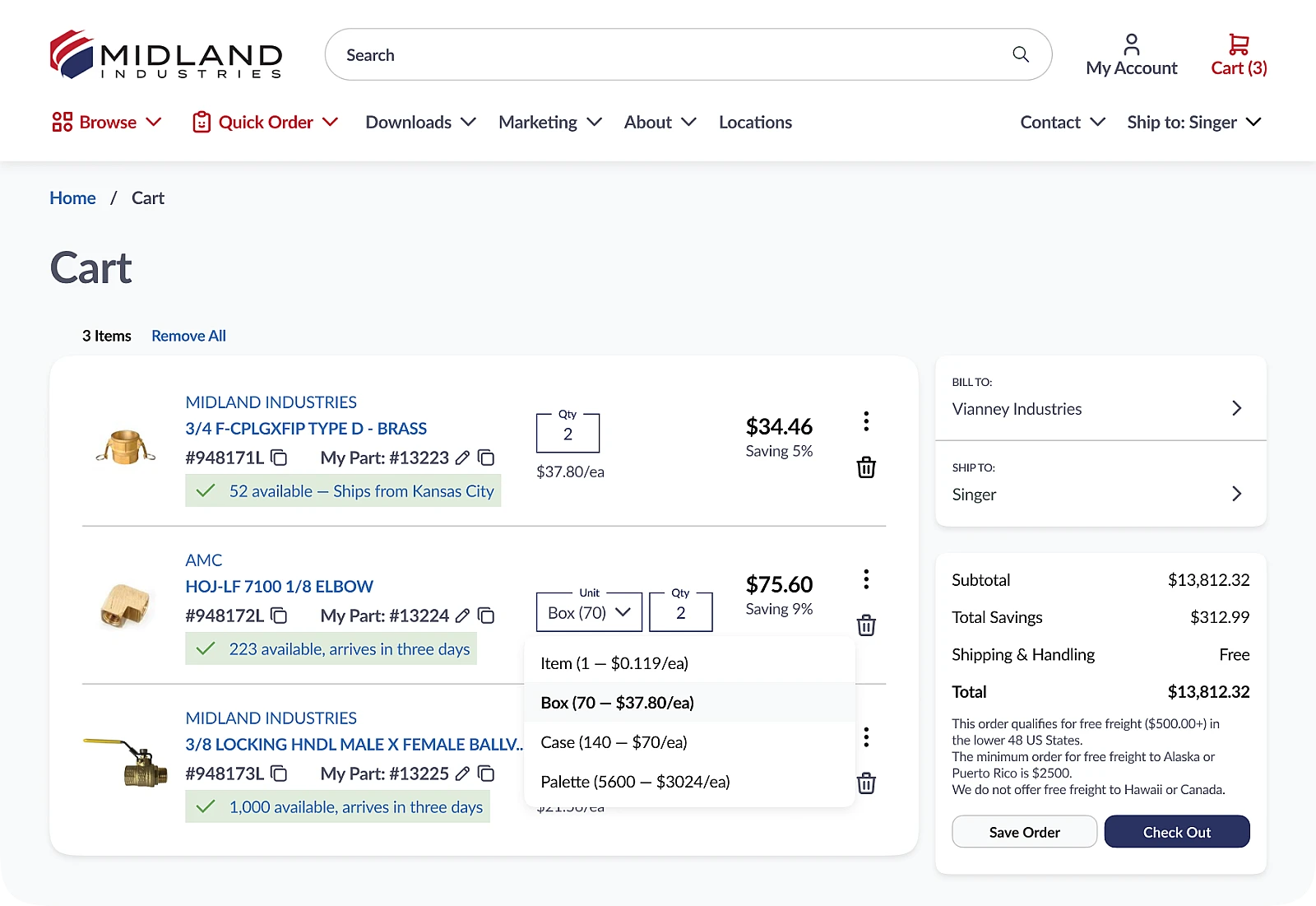Copy part number #948173L
This screenshot has width=1316, height=906.
click(x=278, y=774)
